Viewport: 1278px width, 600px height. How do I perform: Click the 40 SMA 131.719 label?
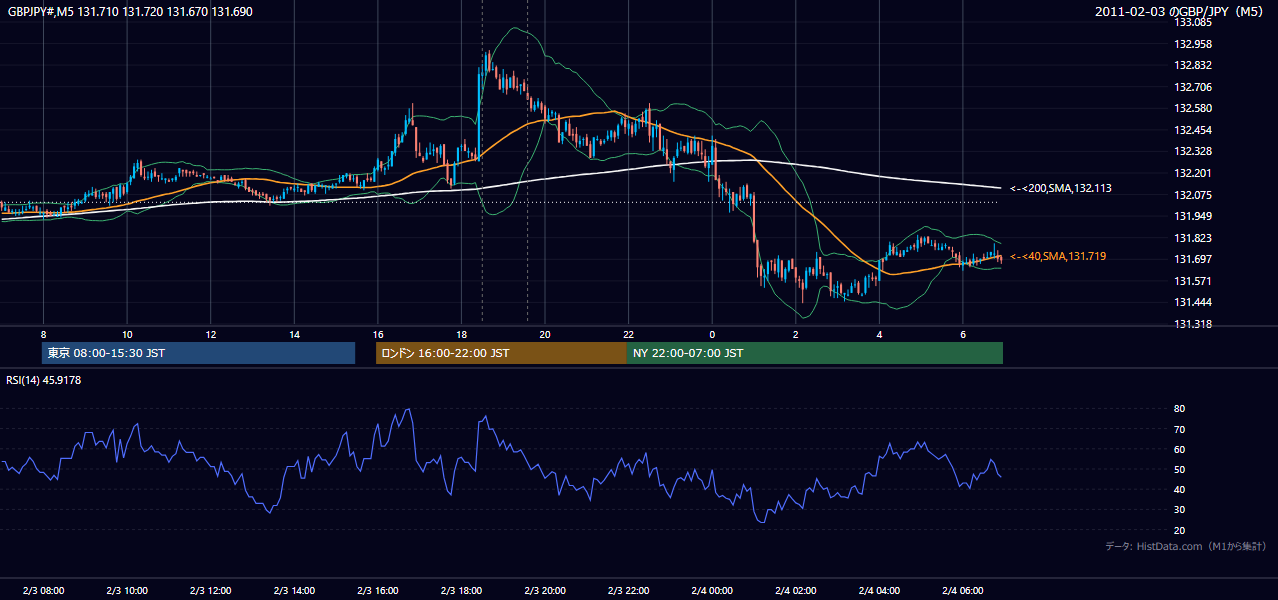(x=1057, y=257)
